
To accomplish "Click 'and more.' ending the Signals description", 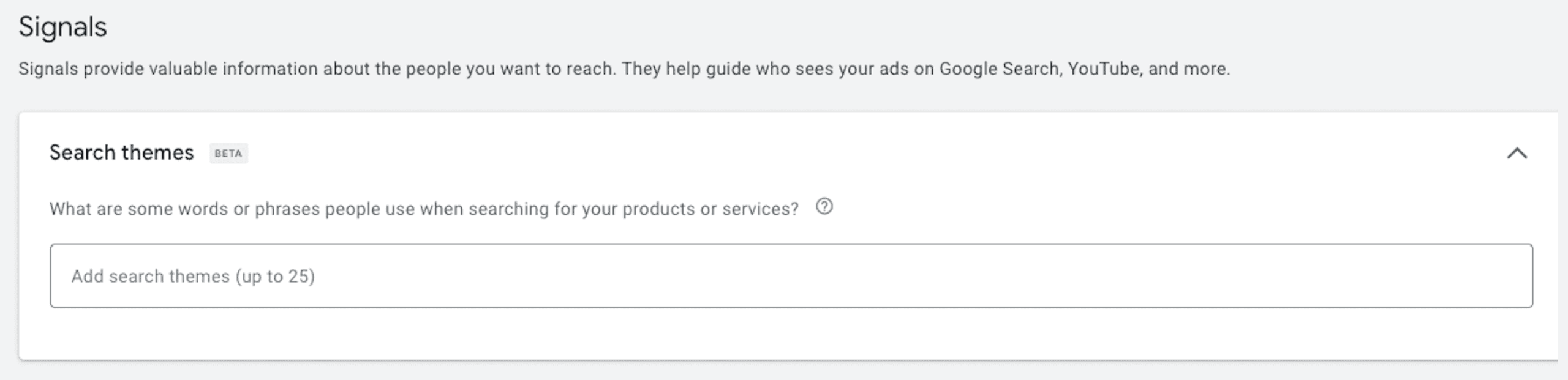I will pyautogui.click(x=1189, y=69).
